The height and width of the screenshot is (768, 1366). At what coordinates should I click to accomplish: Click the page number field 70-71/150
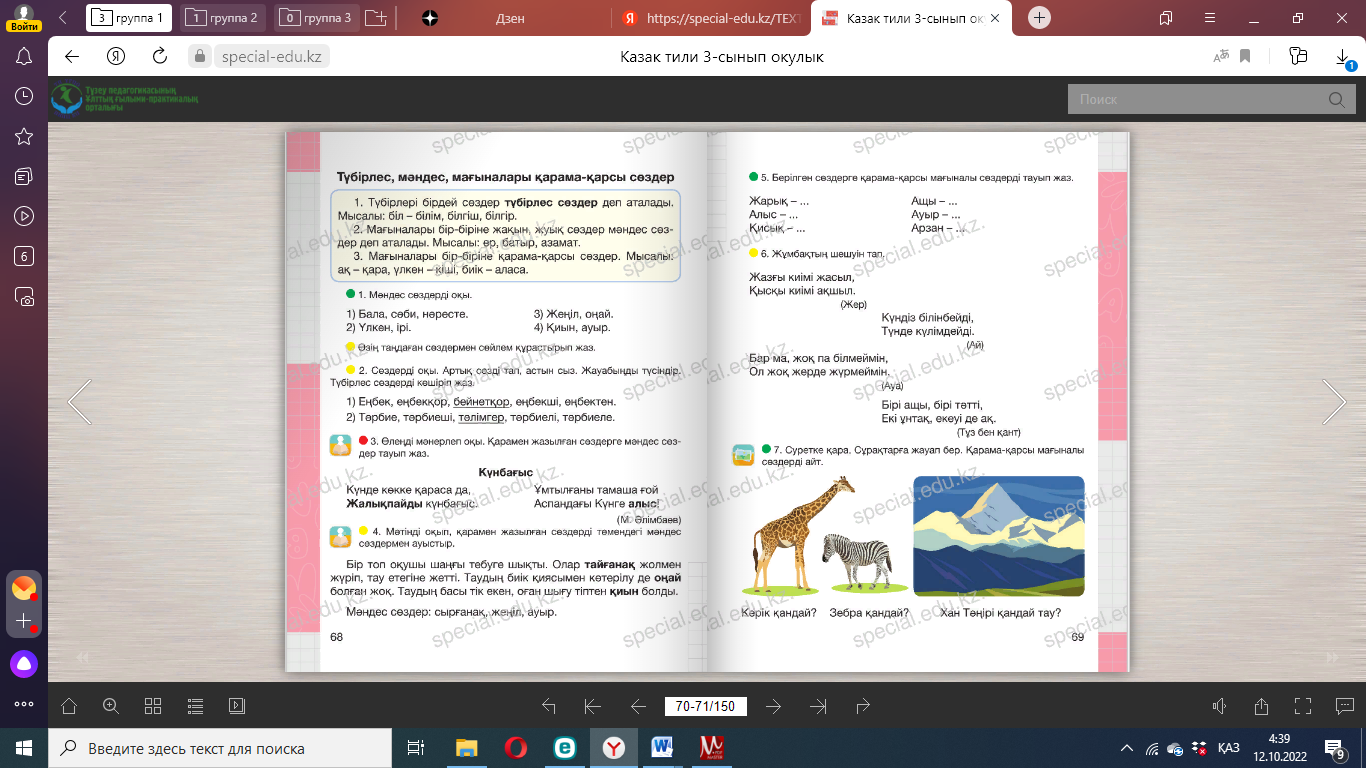tap(705, 706)
